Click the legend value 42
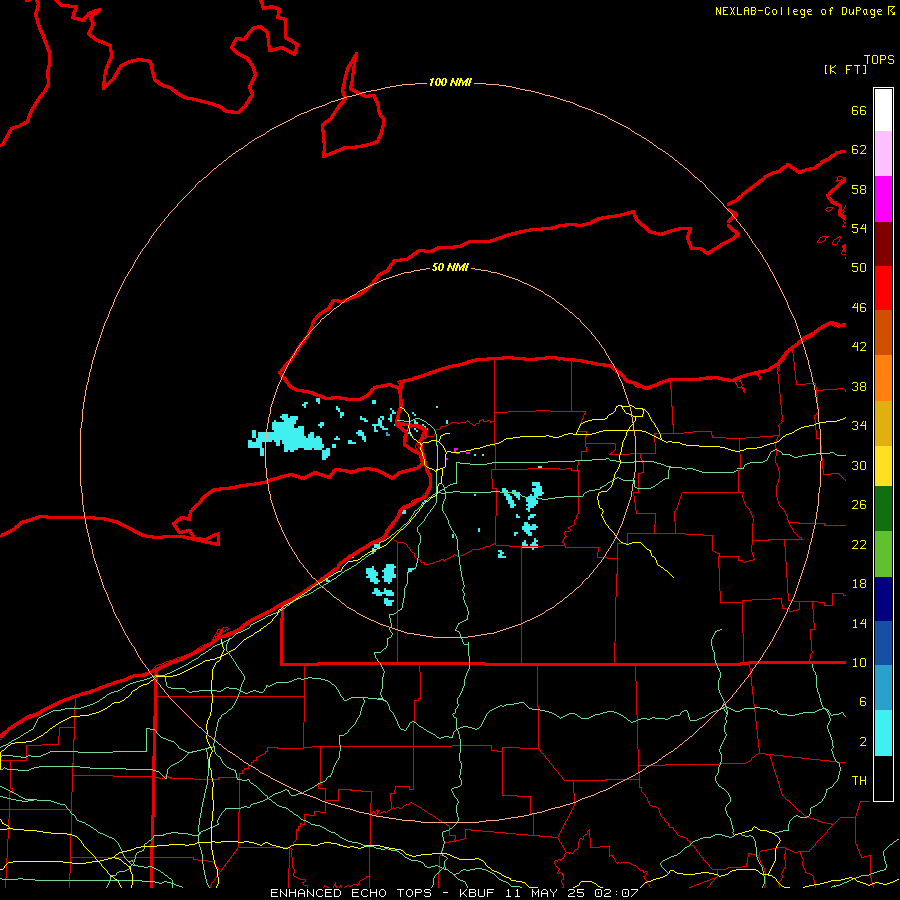Image resolution: width=900 pixels, height=900 pixels. coord(859,347)
